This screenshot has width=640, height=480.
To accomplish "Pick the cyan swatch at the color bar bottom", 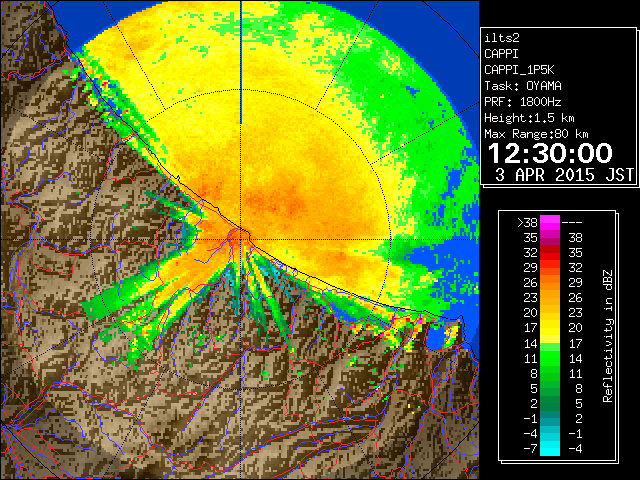I will click(x=550, y=449).
